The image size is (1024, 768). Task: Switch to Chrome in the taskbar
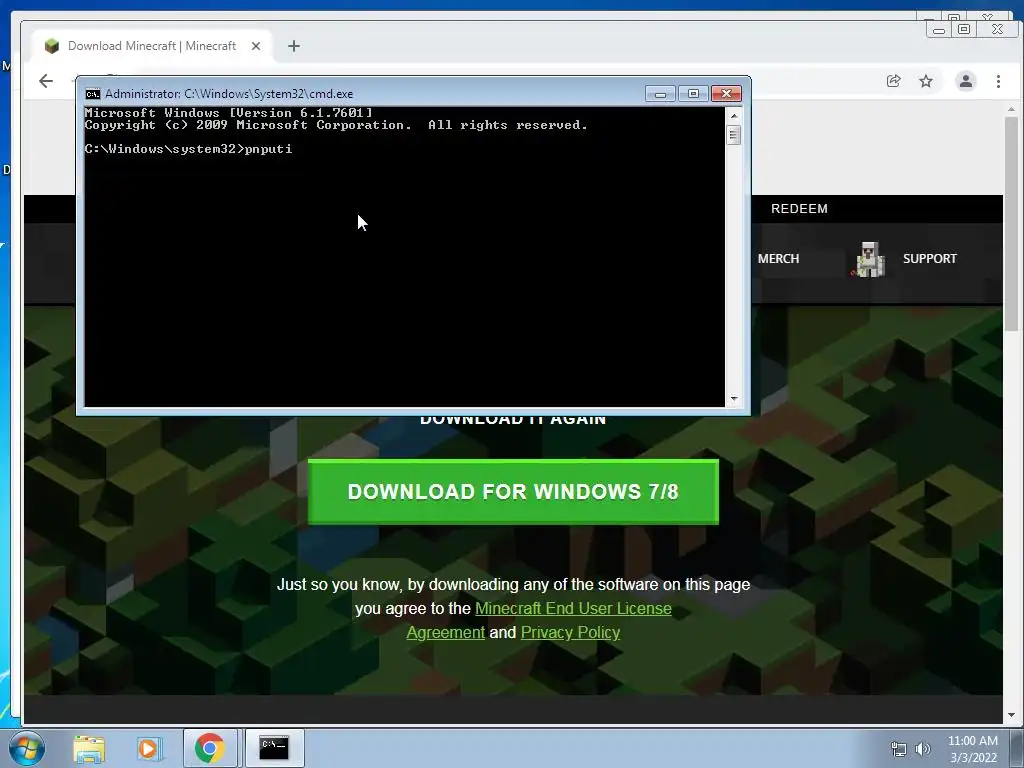point(210,748)
